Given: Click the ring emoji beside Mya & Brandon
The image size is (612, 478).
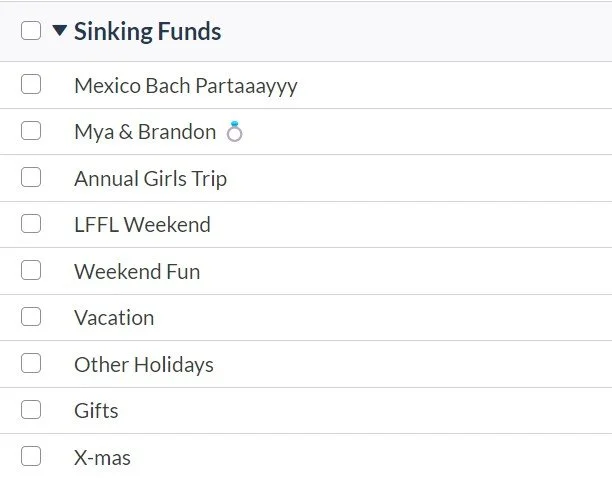Looking at the screenshot, I should coord(234,131).
